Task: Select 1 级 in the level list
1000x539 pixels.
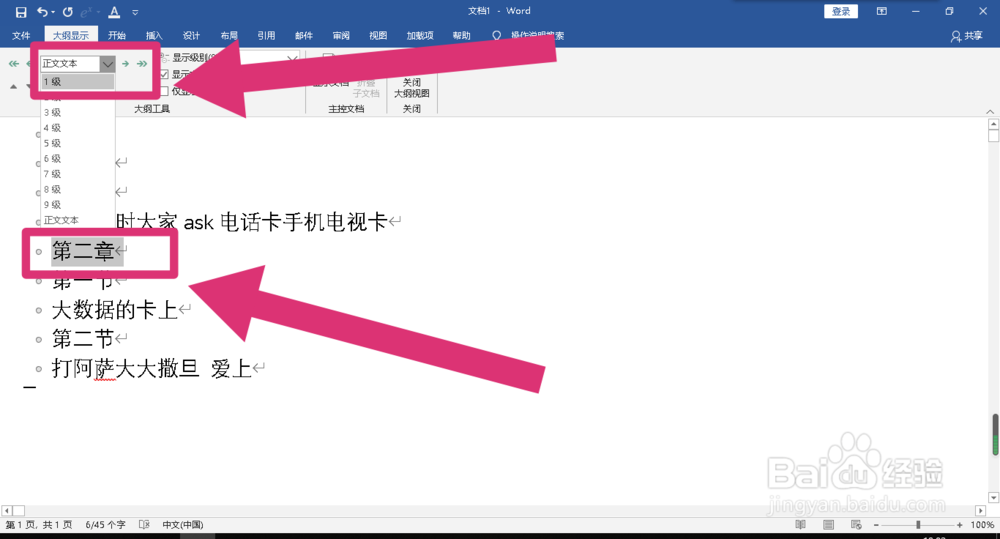Action: pos(78,82)
